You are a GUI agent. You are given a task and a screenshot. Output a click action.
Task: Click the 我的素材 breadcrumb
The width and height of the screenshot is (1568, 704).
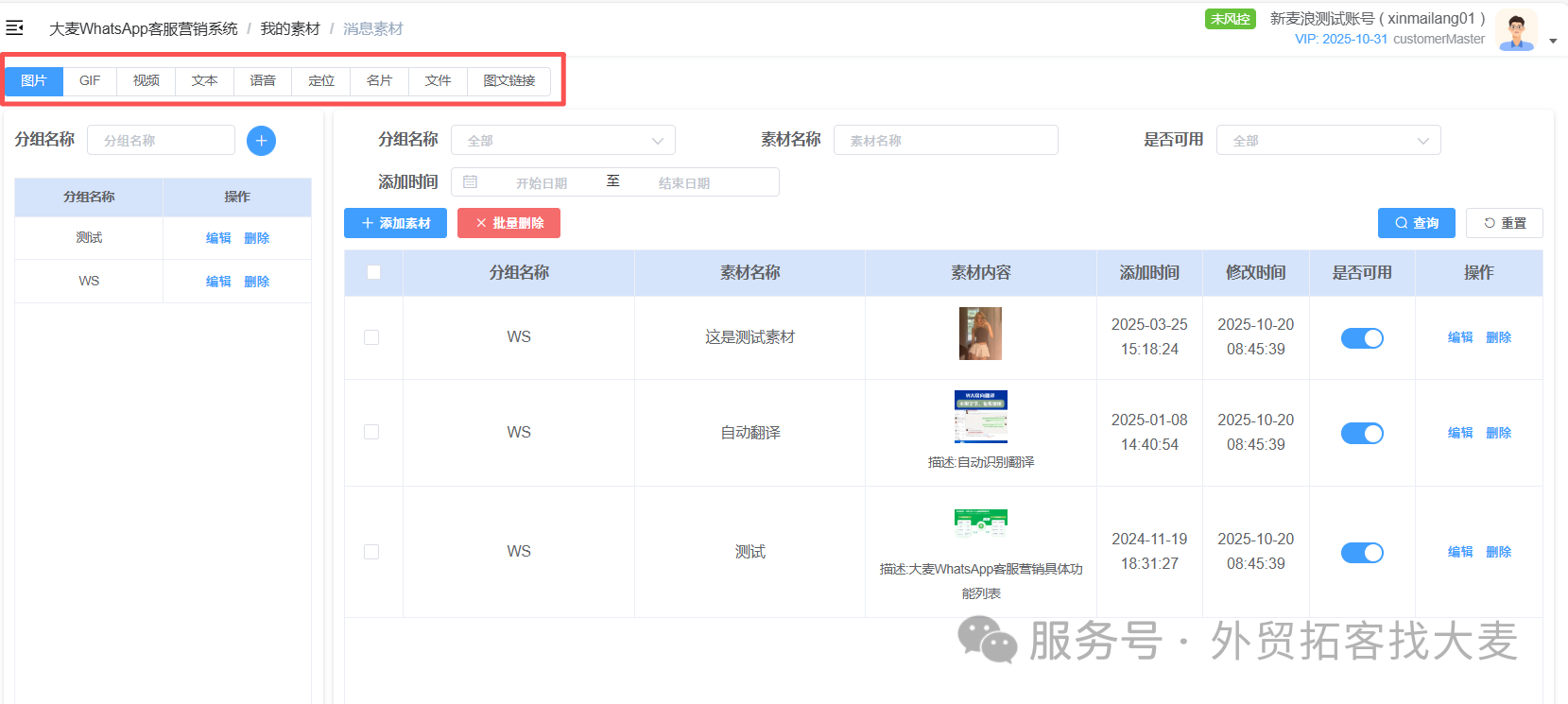pos(290,29)
